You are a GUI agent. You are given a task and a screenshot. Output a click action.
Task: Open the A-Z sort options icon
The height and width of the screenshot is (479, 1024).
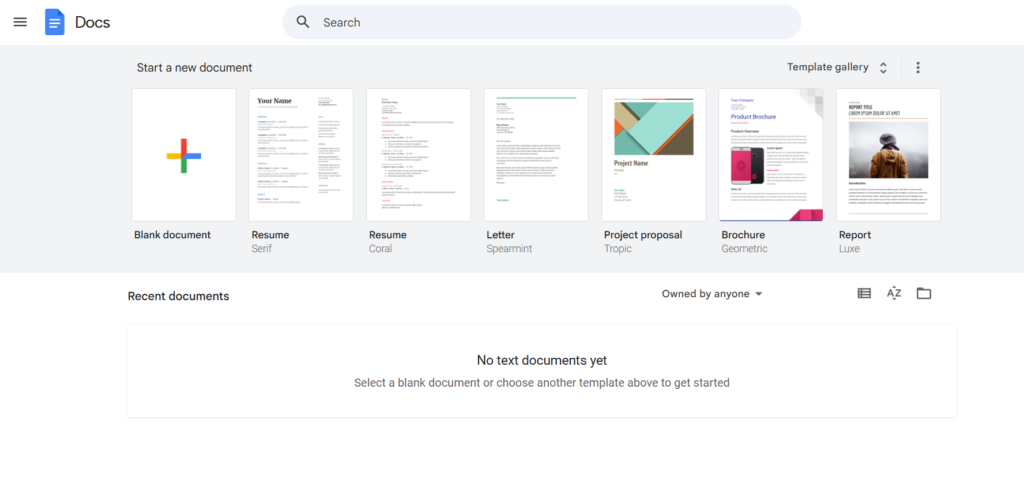tap(894, 294)
